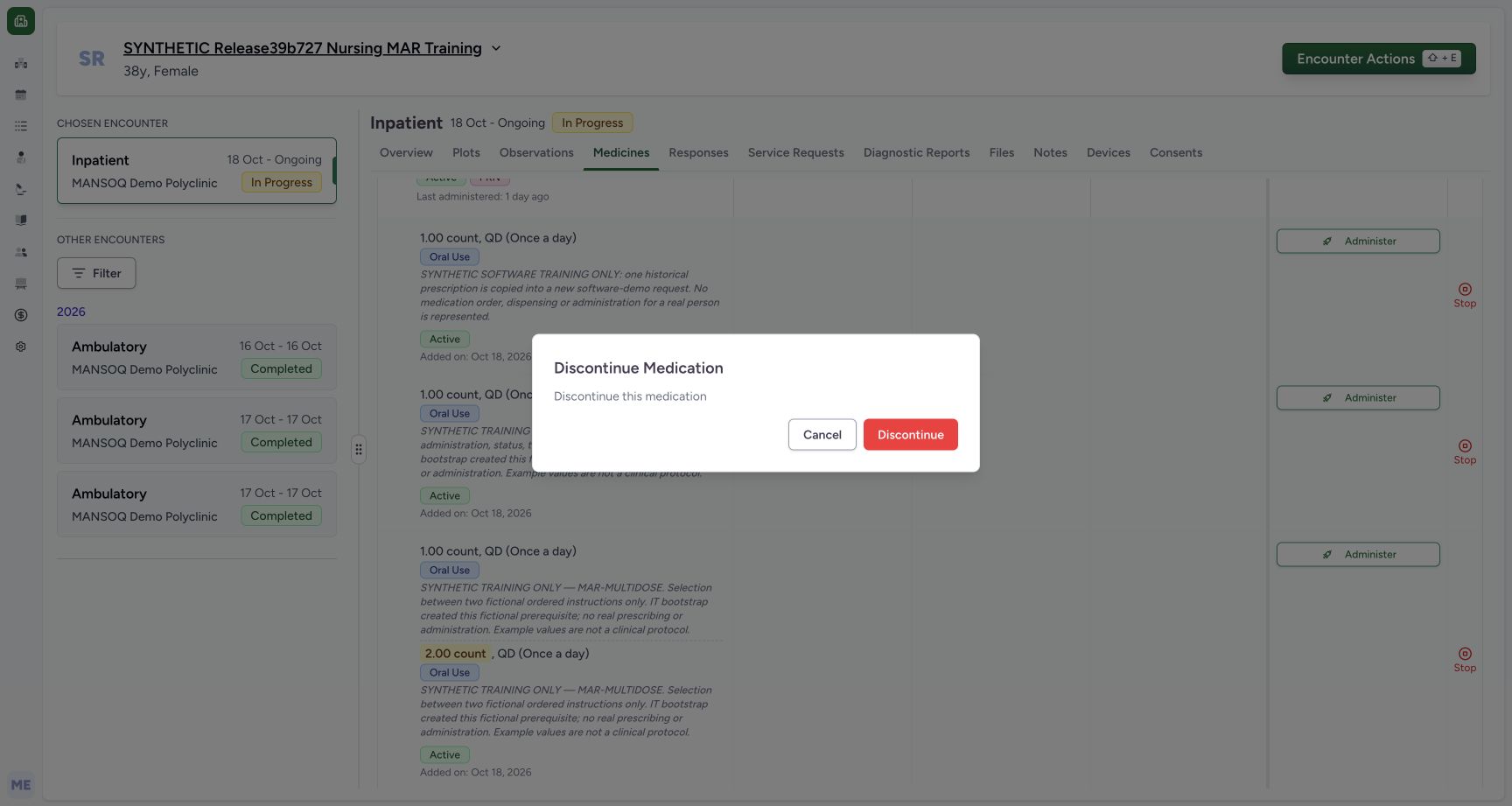Viewport: 1512px width, 806px height.
Task: Open the Service Requests tab
Action: [796, 152]
